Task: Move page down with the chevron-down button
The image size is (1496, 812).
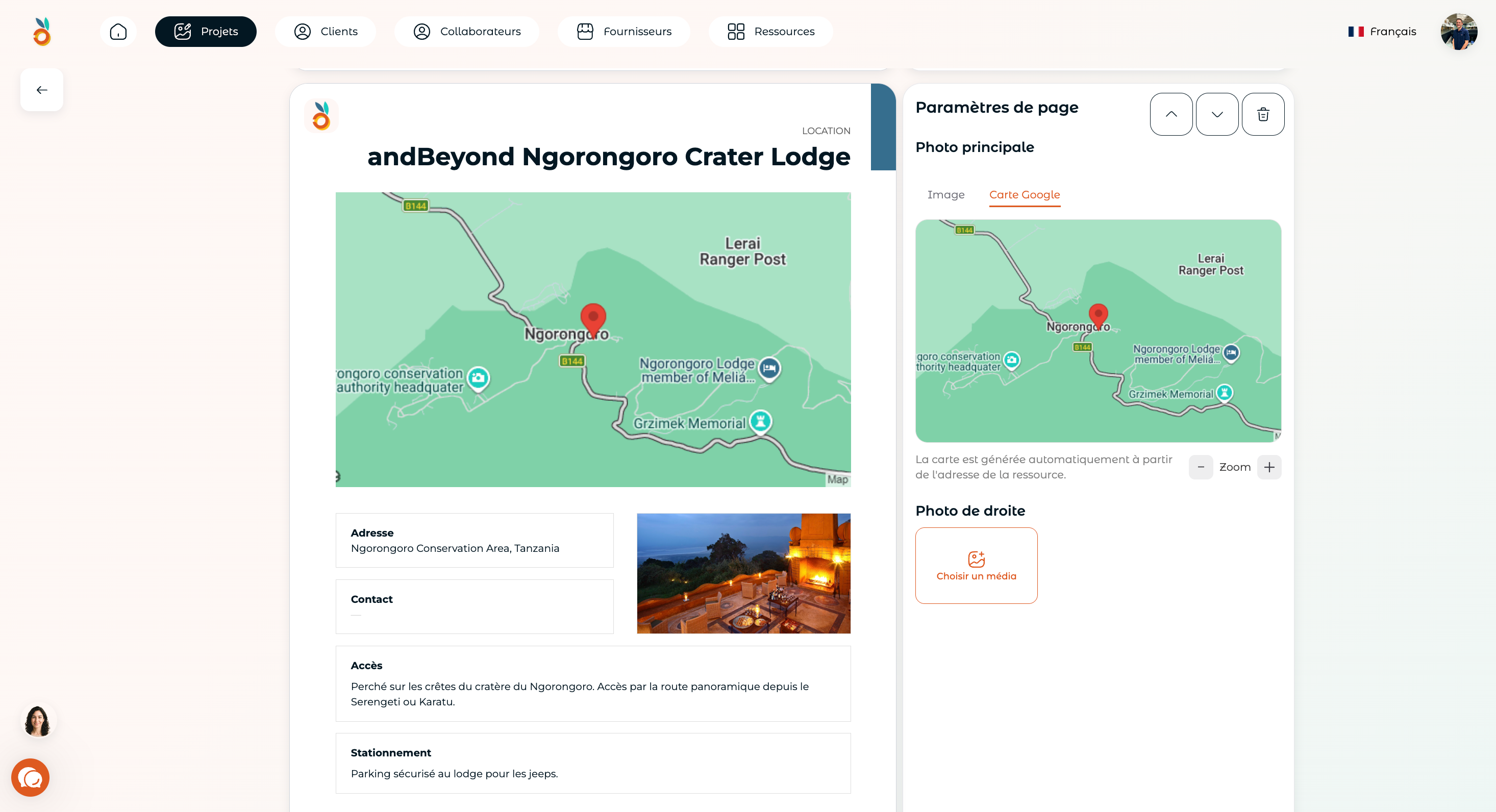Action: pyautogui.click(x=1217, y=114)
